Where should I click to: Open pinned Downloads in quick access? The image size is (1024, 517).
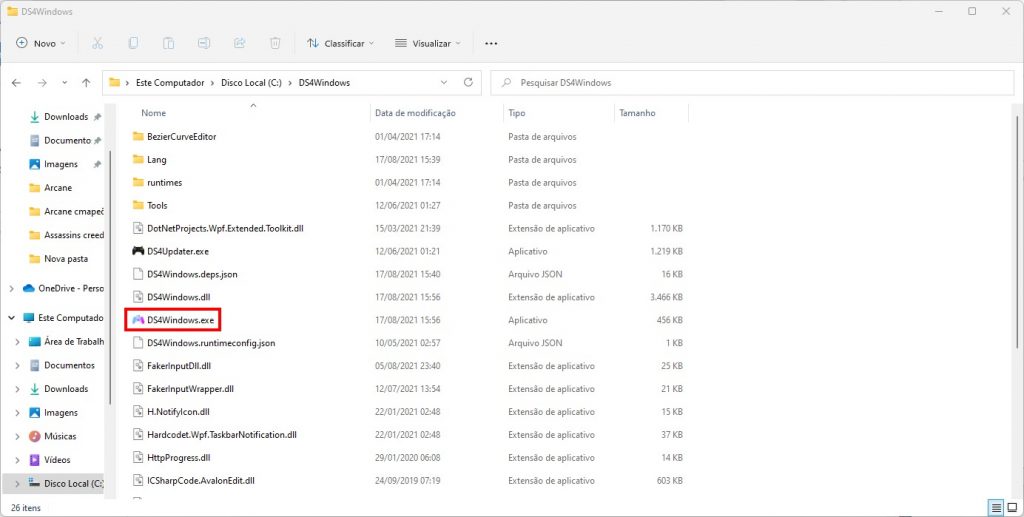click(65, 117)
